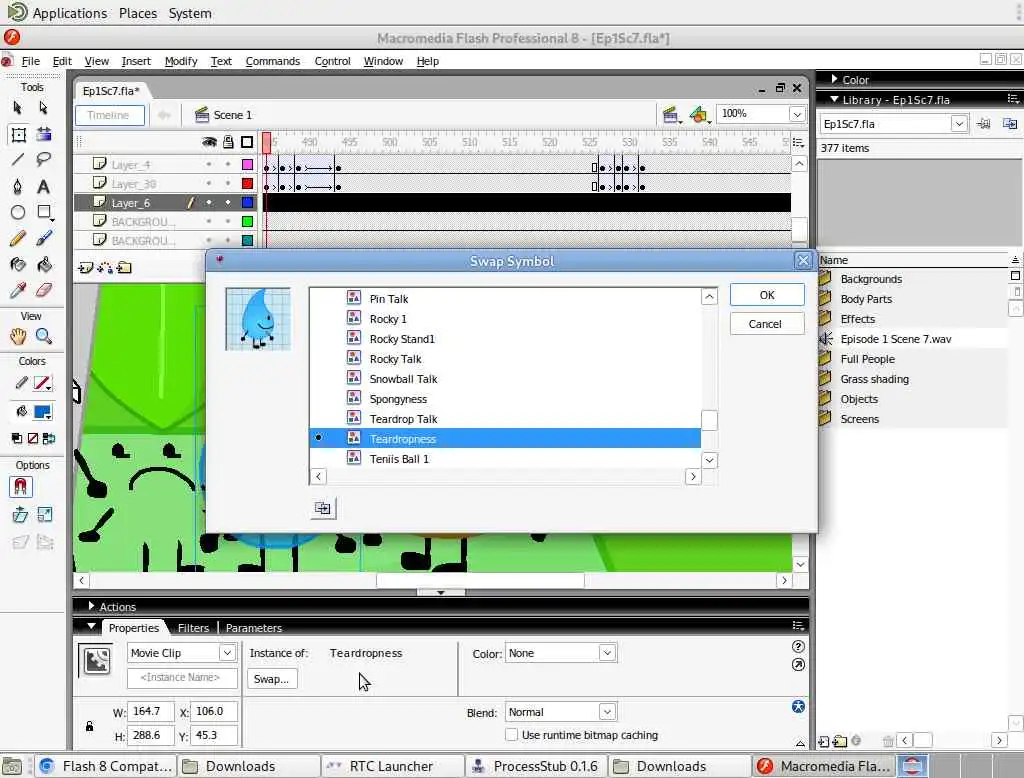Switch to the Parameters tab
1024x778 pixels.
pos(253,628)
